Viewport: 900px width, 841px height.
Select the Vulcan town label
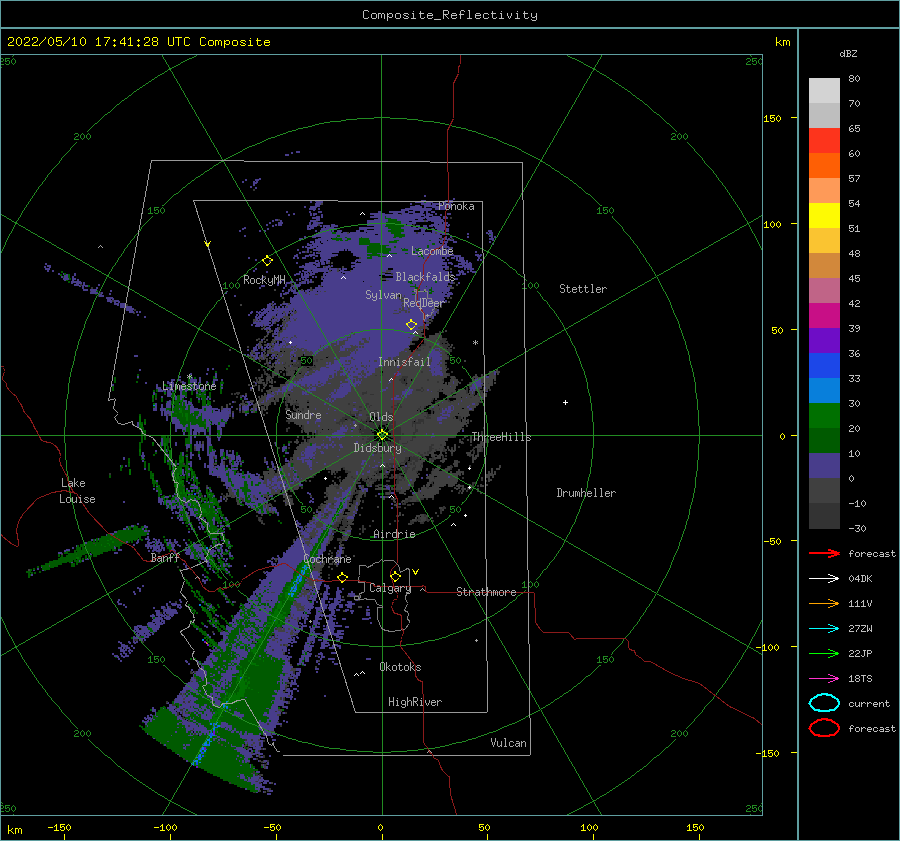pyautogui.click(x=509, y=743)
